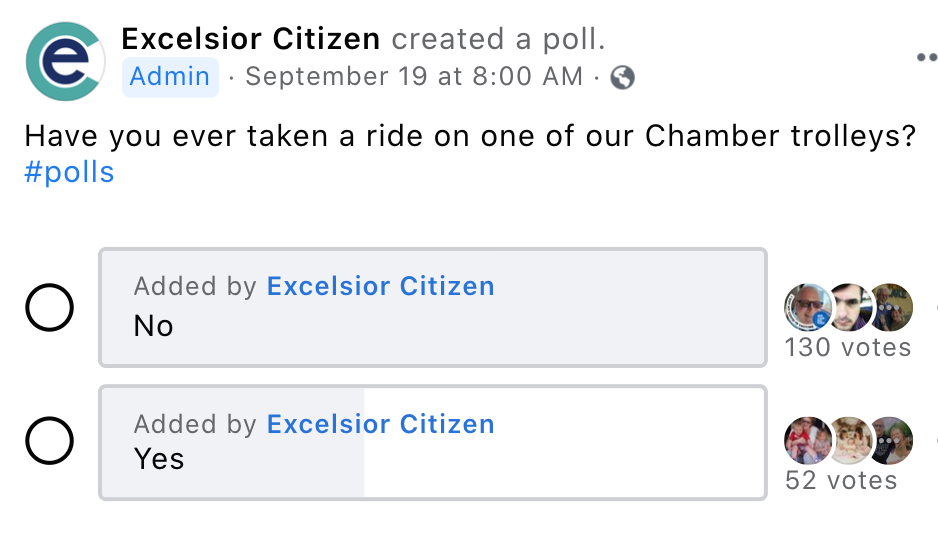
Task: Click Excelsior Citizen link in No option
Action: (x=380, y=287)
